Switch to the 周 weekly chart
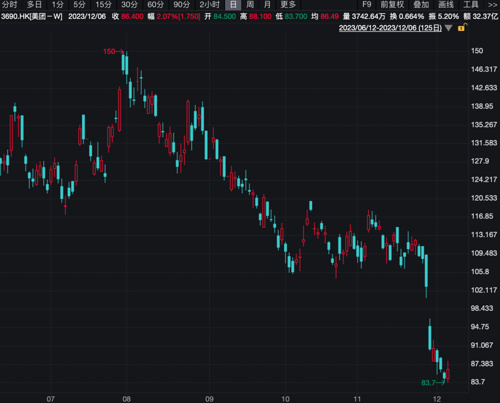Image resolution: width=500 pixels, height=403 pixels. tap(250, 5)
